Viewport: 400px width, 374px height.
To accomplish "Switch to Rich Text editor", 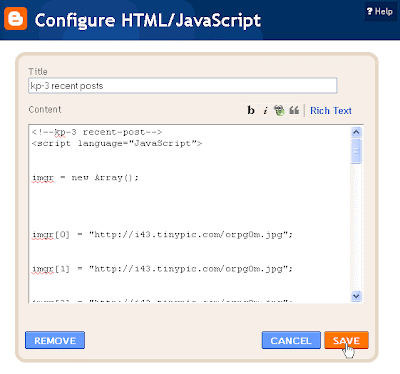I will tap(331, 111).
